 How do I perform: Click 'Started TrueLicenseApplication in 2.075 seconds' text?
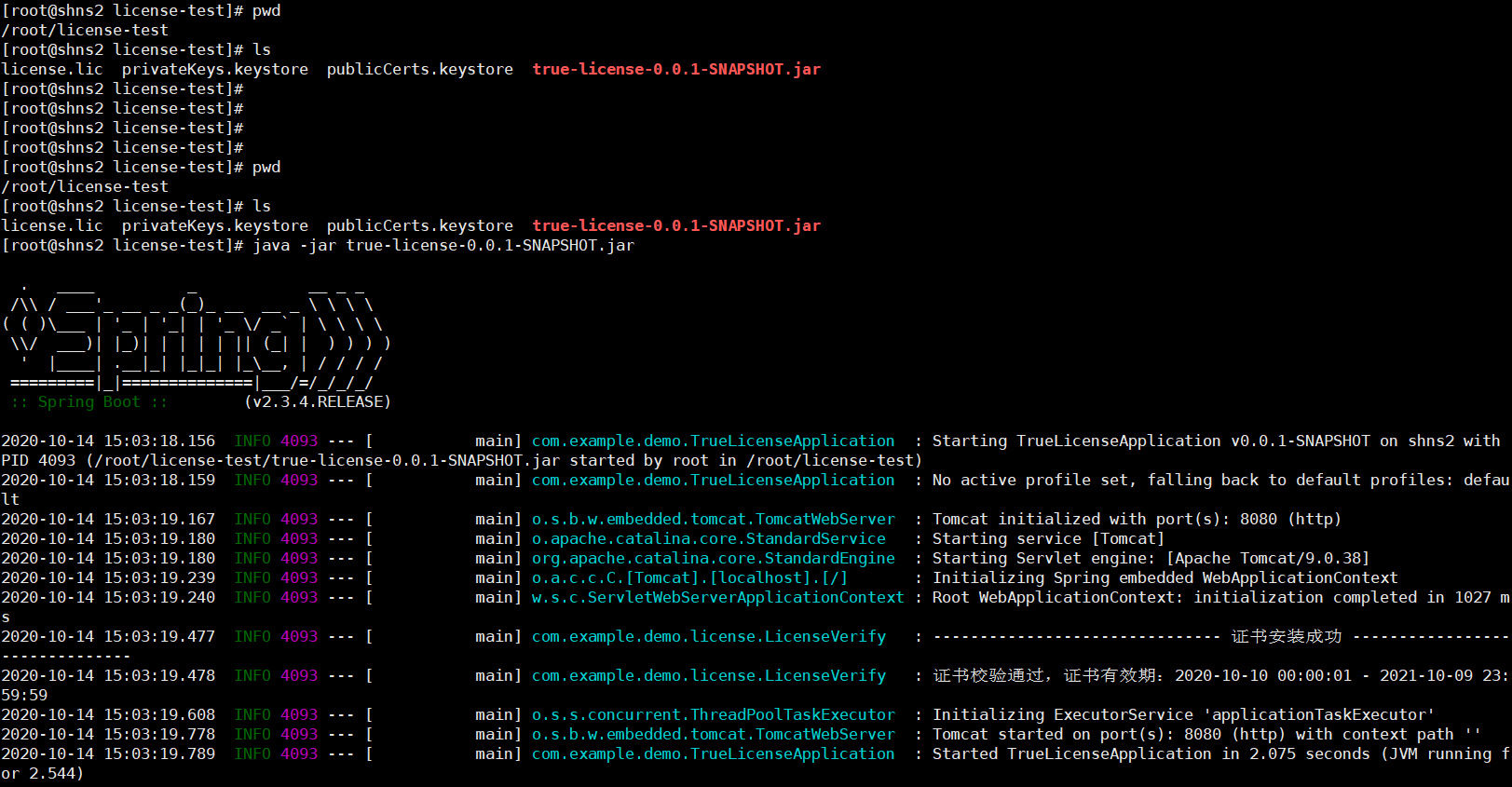coord(1151,754)
